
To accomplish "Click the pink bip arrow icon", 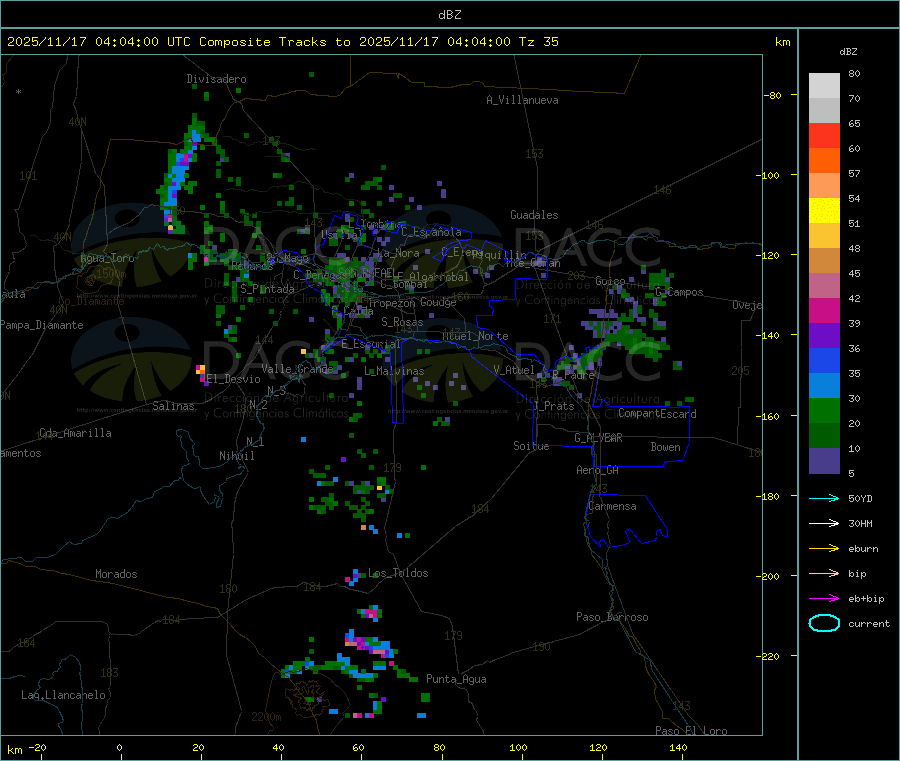I will [x=824, y=573].
